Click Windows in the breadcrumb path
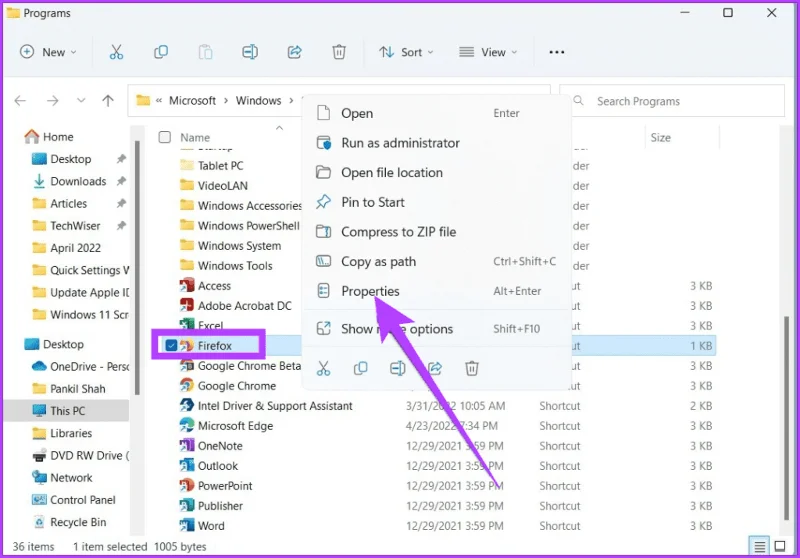The width and height of the screenshot is (800, 558). click(x=258, y=100)
